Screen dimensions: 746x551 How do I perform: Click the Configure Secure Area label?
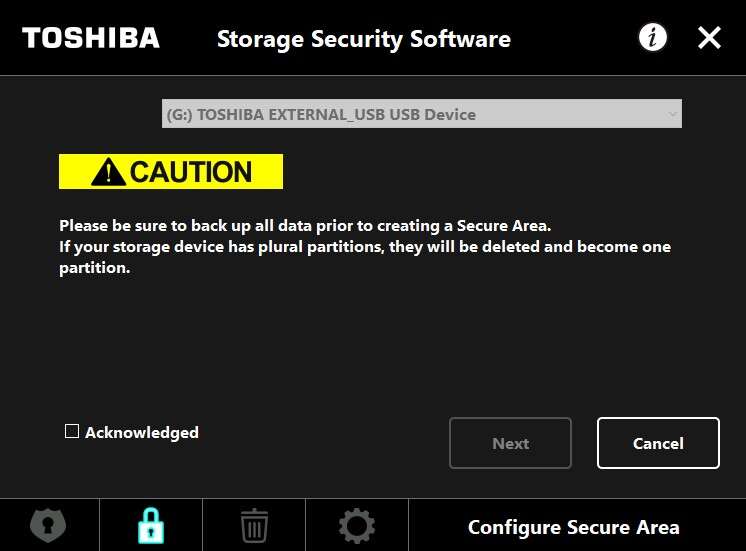tap(573, 527)
